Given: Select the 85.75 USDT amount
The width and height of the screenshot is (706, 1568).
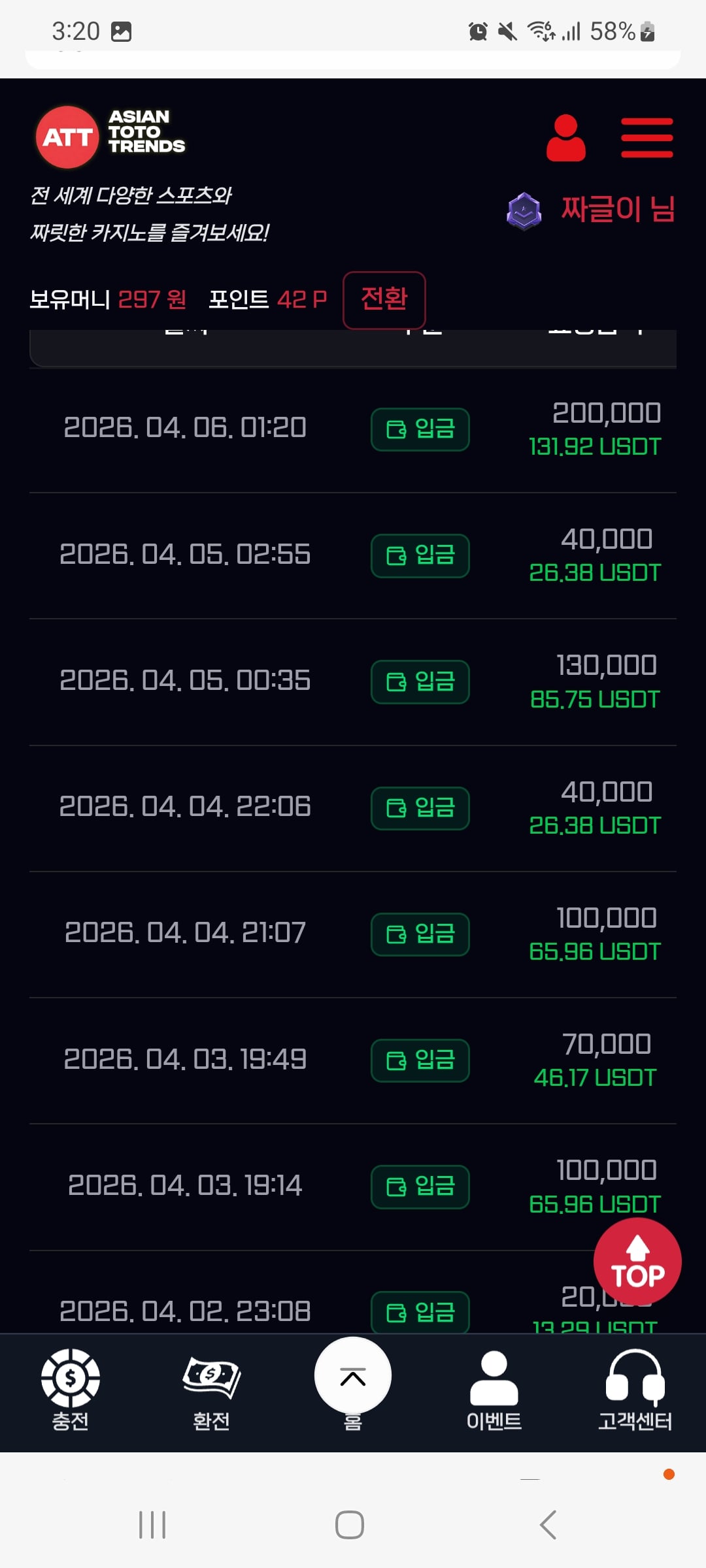Looking at the screenshot, I should [595, 700].
